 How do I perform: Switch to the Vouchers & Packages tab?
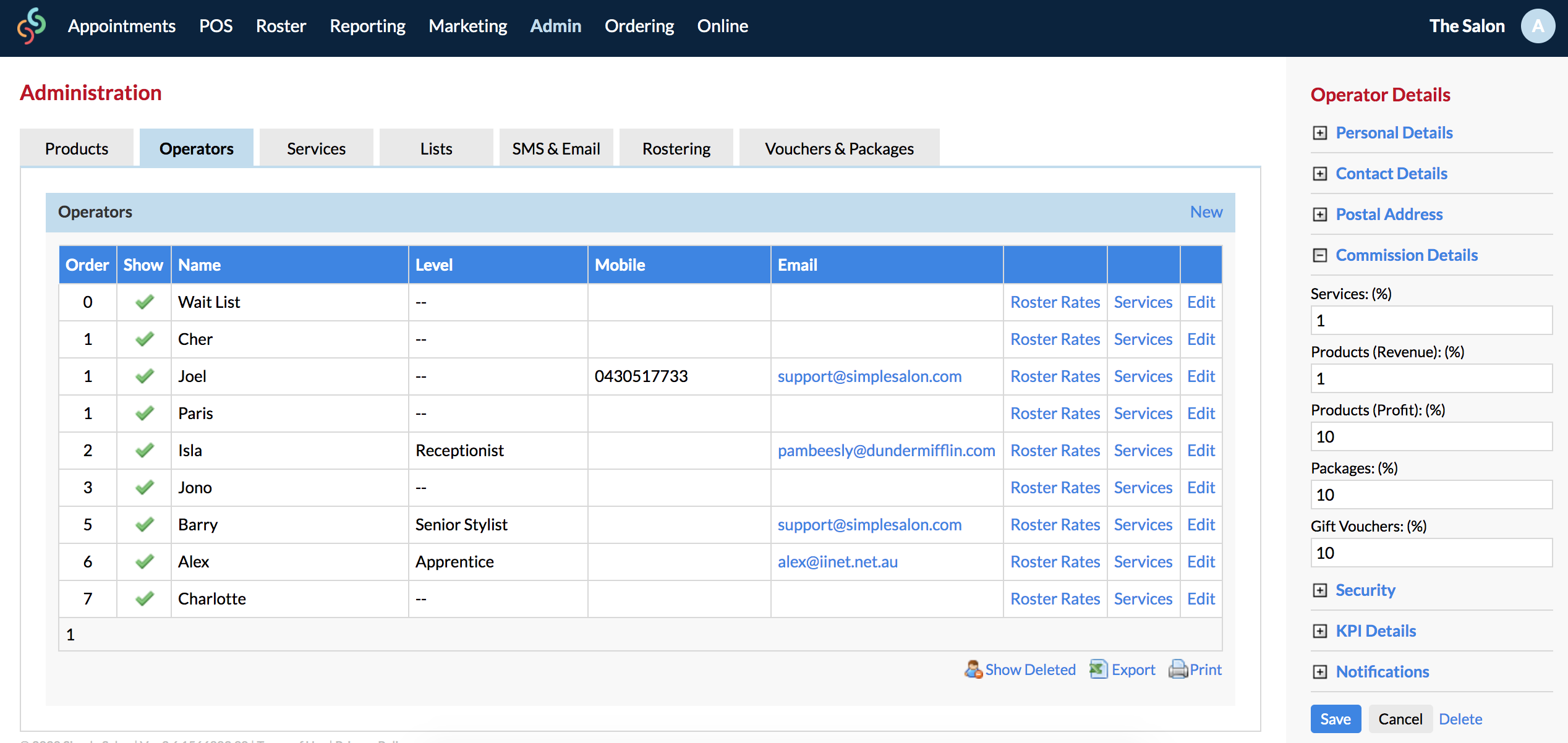click(x=839, y=148)
